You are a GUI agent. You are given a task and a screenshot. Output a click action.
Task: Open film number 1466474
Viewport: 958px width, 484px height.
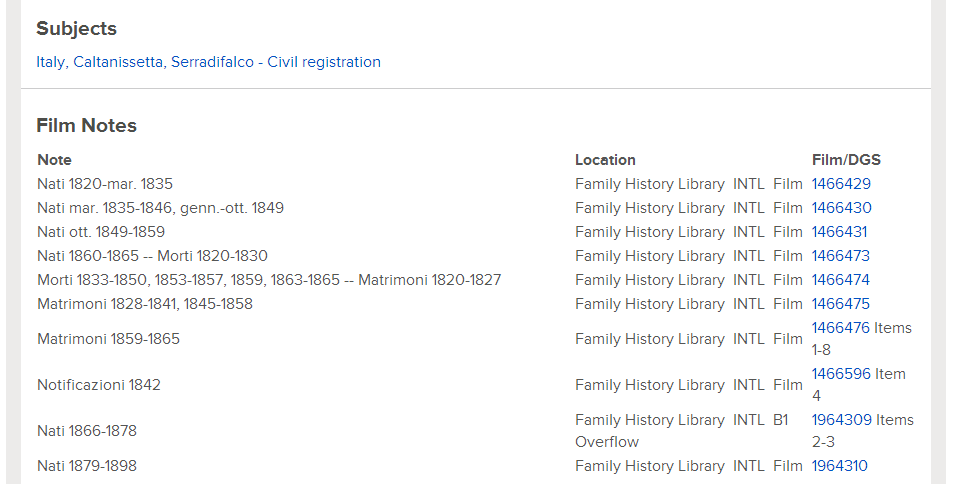click(x=841, y=280)
